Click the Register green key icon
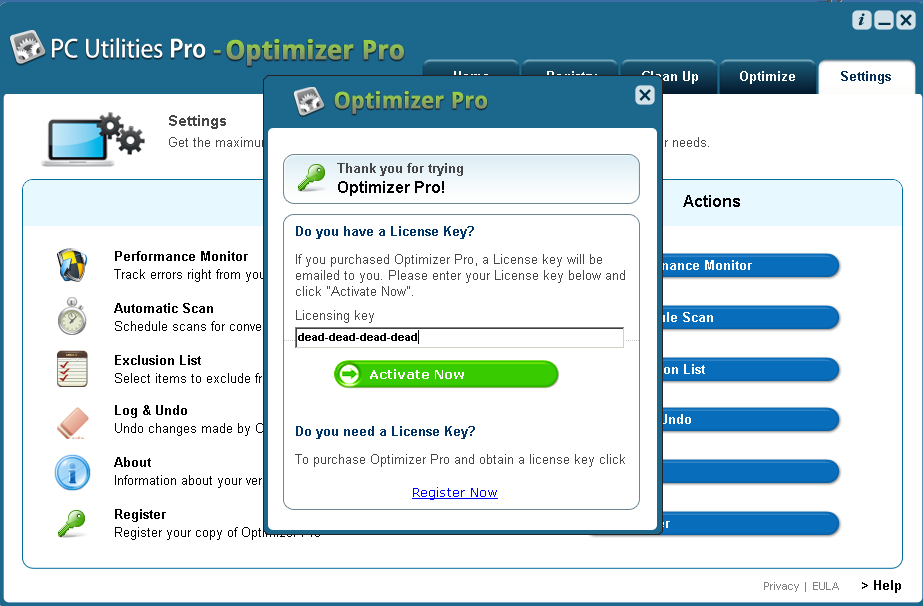The width and height of the screenshot is (923, 606). 72,523
